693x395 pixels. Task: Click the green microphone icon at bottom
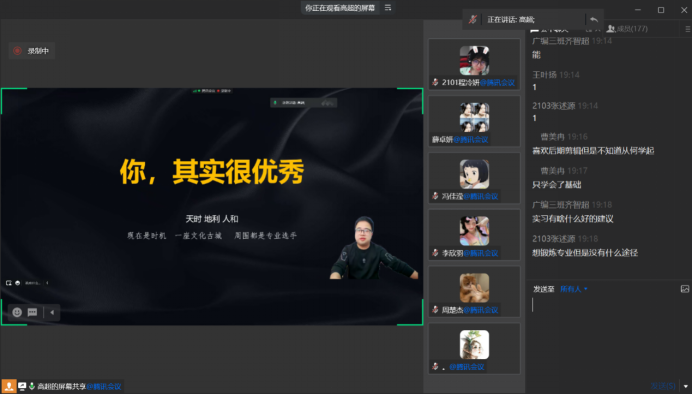coord(32,386)
